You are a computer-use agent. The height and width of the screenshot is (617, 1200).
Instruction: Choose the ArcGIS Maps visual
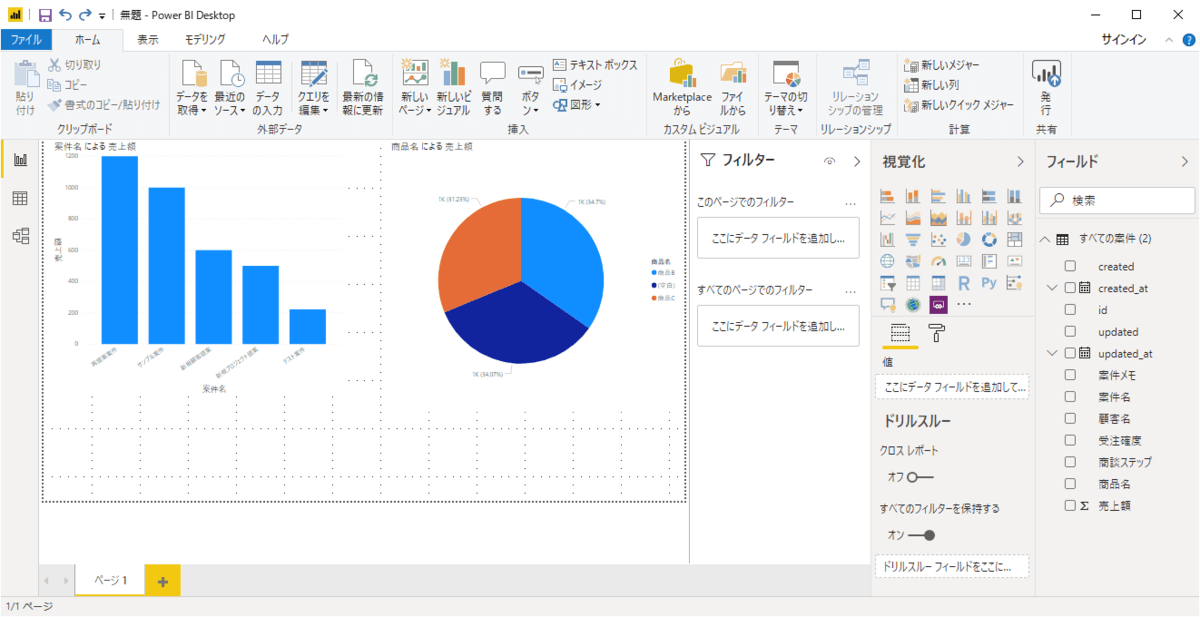[x=912, y=304]
